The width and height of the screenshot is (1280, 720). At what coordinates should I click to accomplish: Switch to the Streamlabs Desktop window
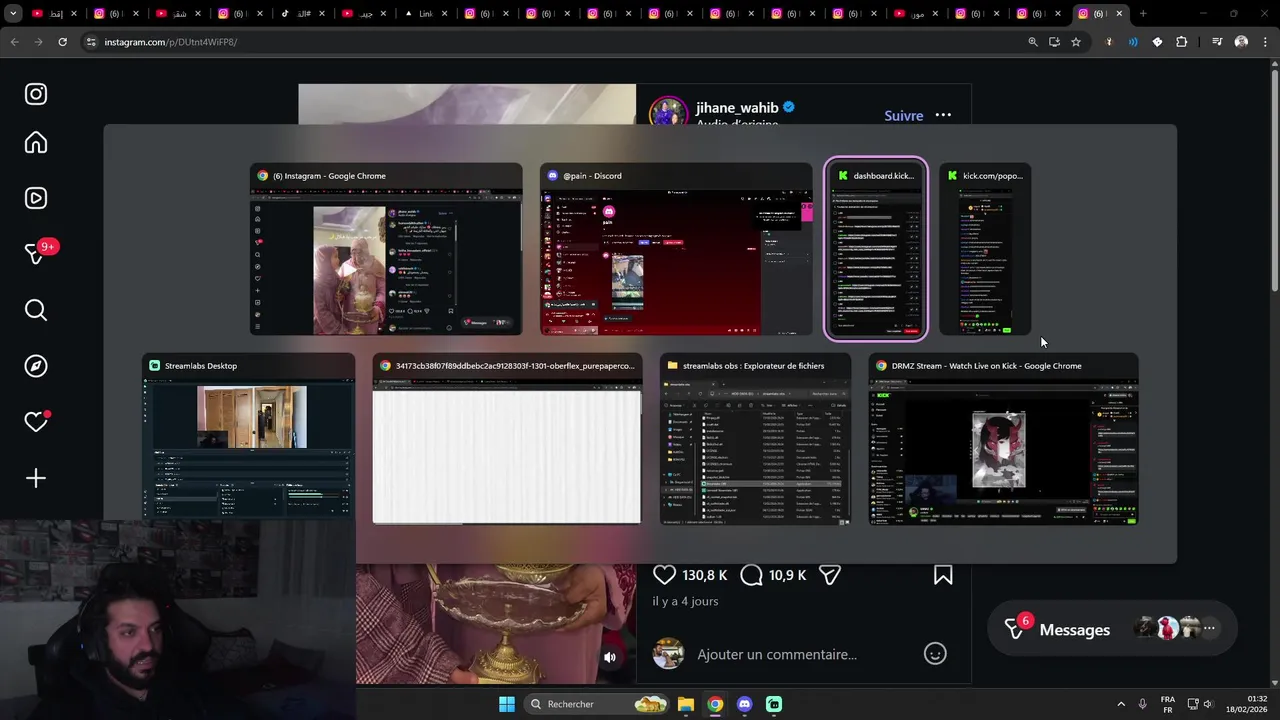point(248,438)
